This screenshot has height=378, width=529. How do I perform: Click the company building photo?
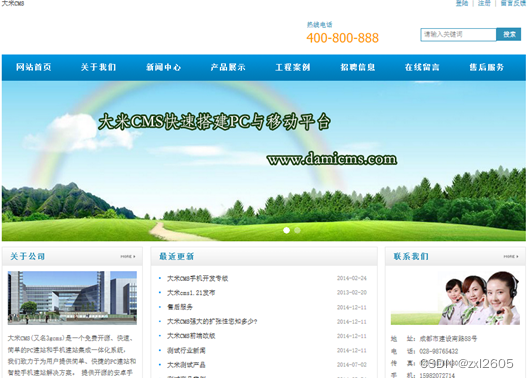click(x=72, y=298)
